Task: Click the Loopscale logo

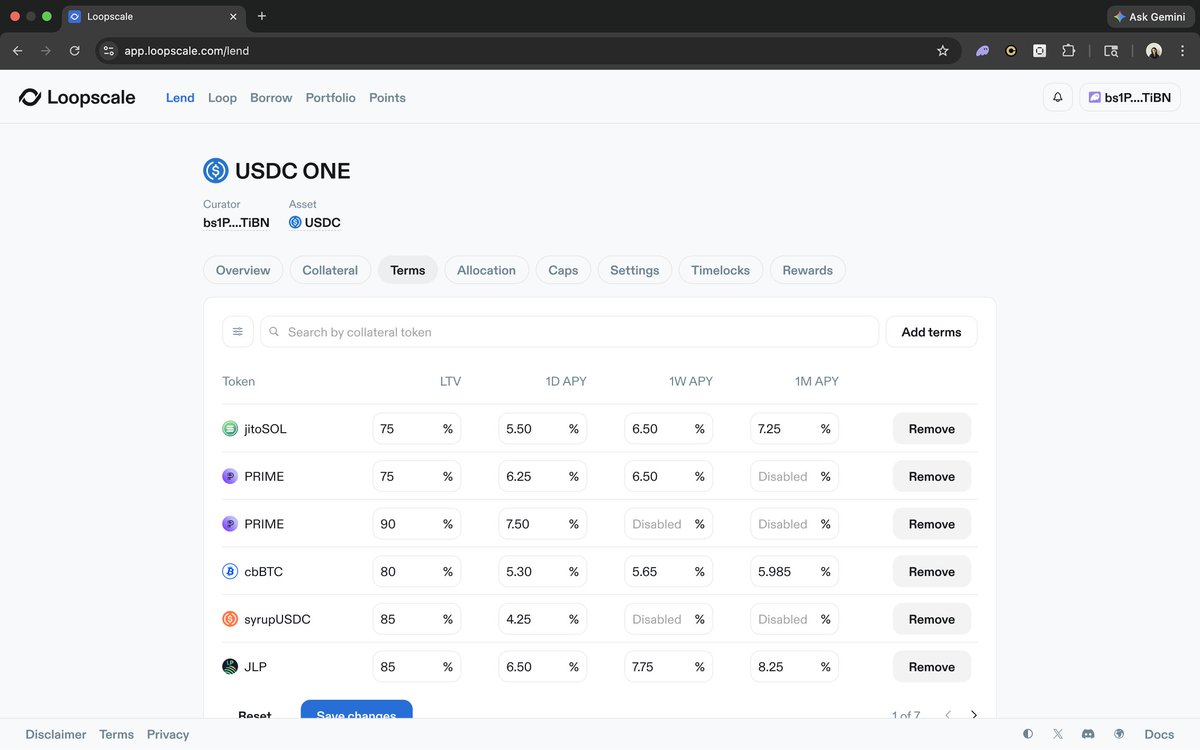Action: coord(77,97)
